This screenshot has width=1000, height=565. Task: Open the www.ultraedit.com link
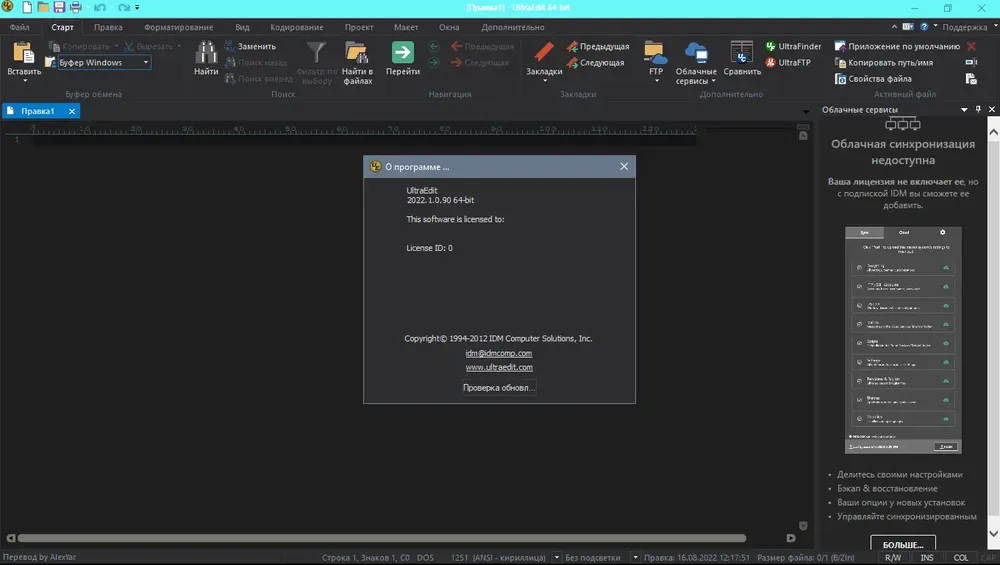(x=499, y=367)
